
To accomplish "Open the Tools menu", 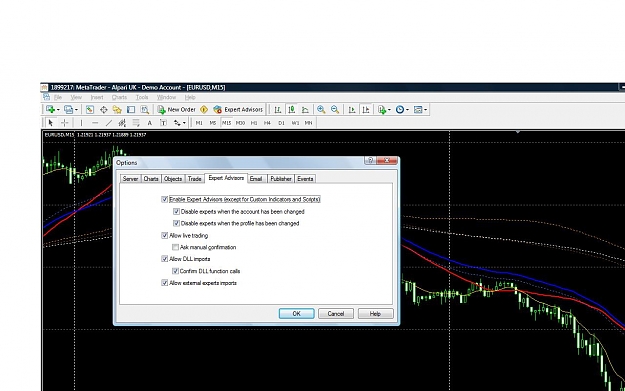I will 142,97.
